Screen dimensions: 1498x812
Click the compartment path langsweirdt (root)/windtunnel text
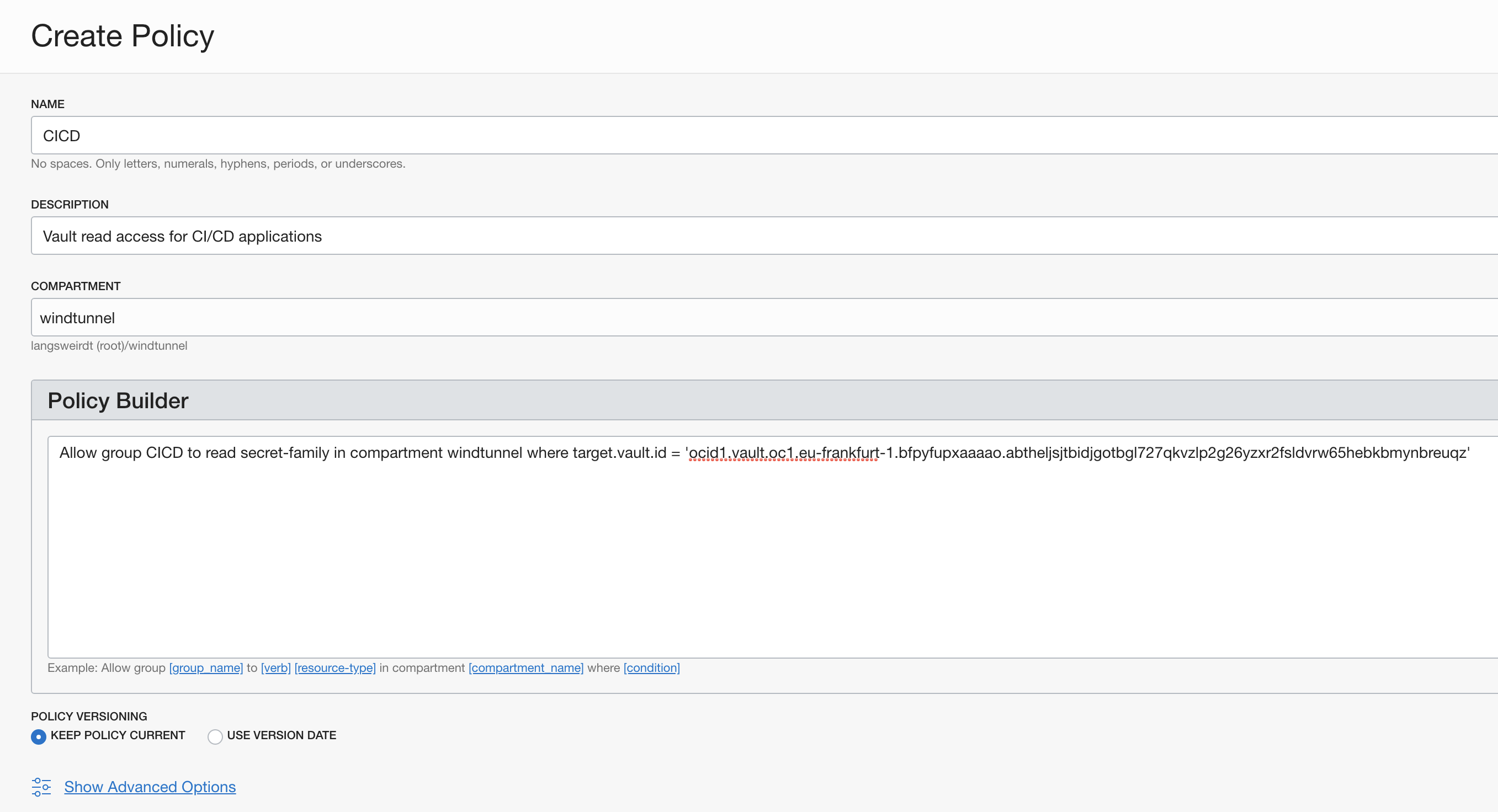pos(109,346)
